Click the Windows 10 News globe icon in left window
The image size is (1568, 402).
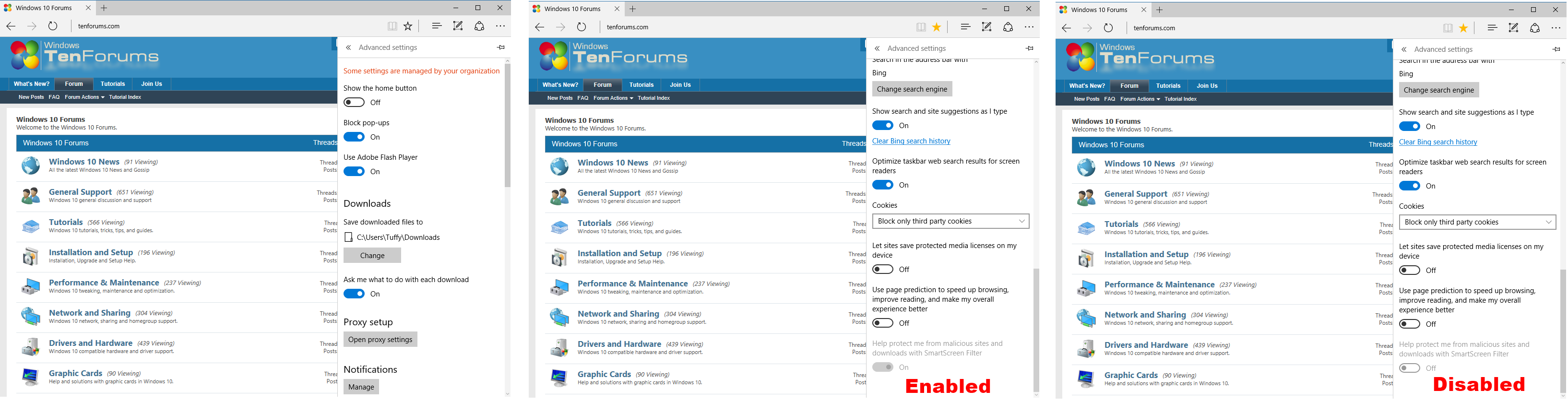(x=30, y=166)
